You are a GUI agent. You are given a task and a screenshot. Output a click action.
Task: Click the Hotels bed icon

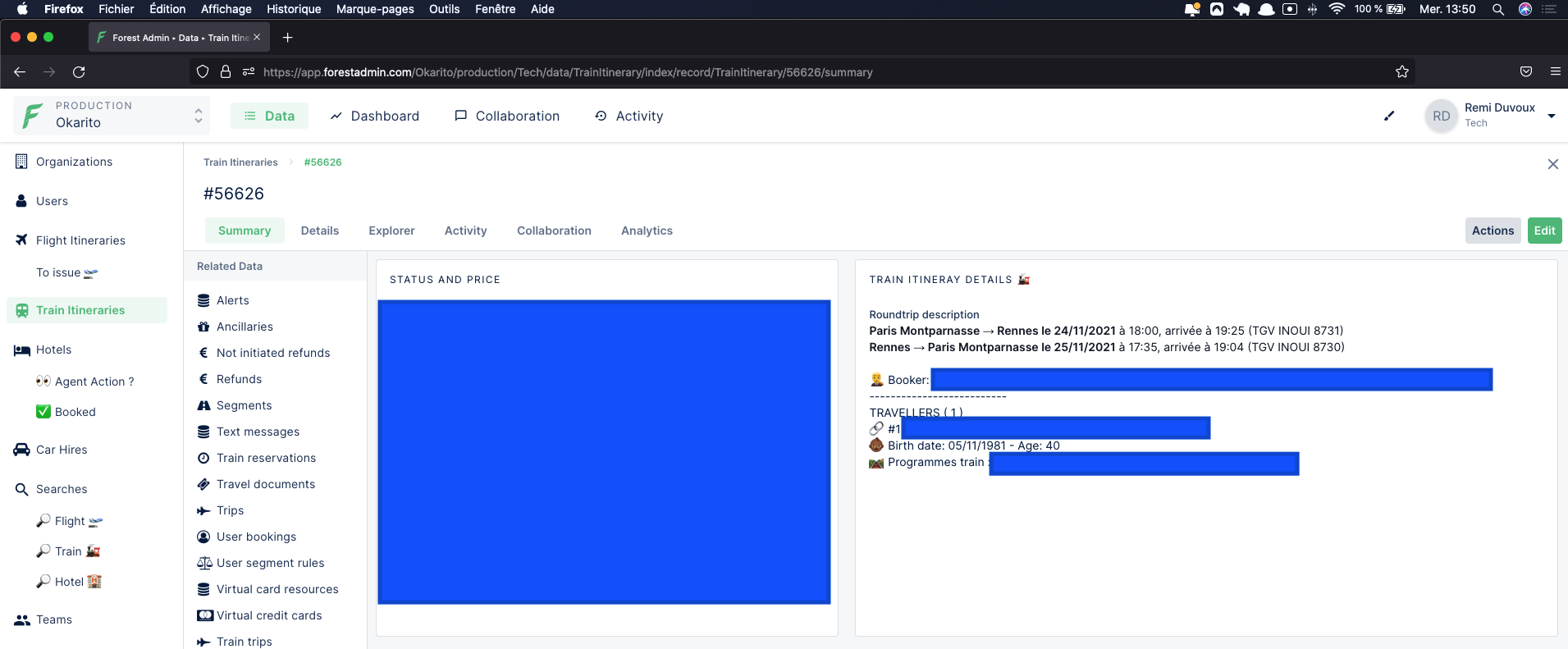22,350
